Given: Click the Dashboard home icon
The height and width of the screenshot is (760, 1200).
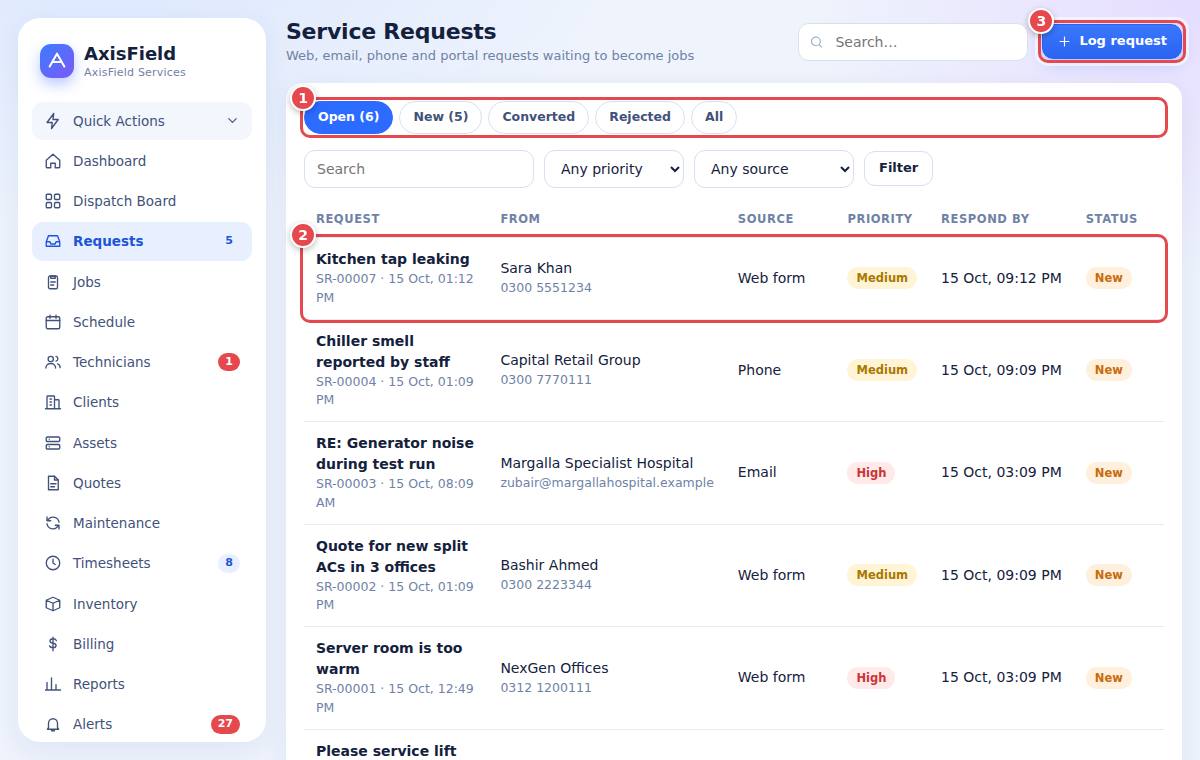Looking at the screenshot, I should pyautogui.click(x=53, y=161).
